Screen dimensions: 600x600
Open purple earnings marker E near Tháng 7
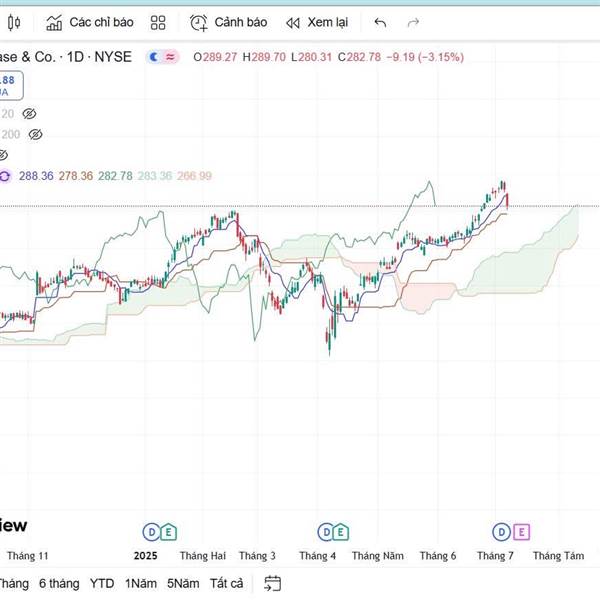(521, 532)
